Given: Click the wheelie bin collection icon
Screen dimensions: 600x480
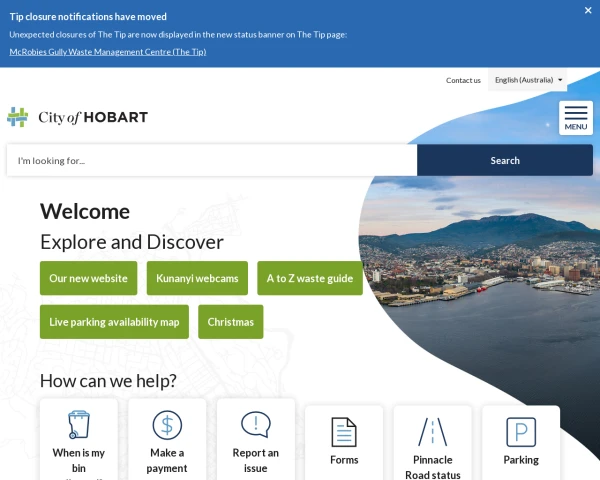Looking at the screenshot, I should pos(78,425).
